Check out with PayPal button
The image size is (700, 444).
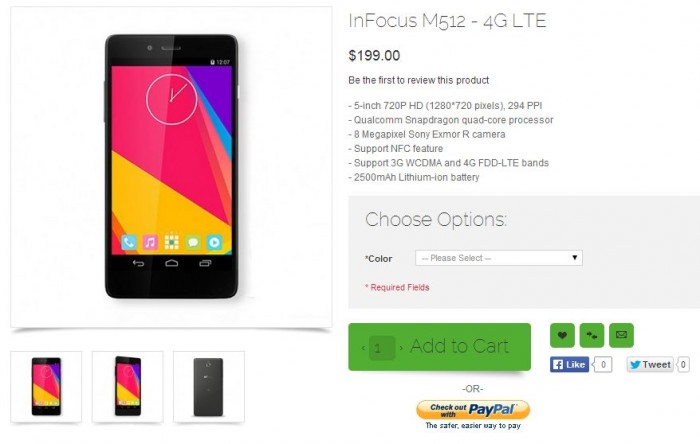coord(473,410)
